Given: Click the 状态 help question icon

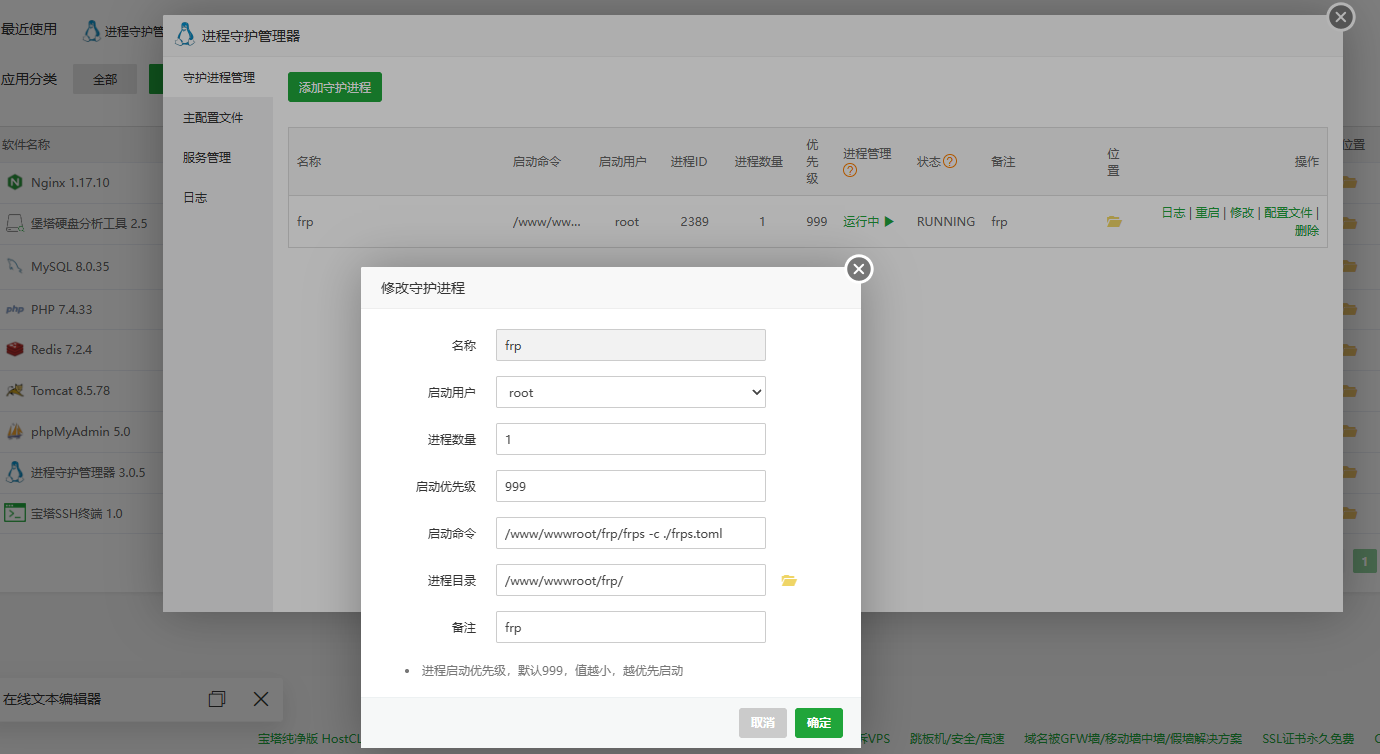Looking at the screenshot, I should click(950, 161).
